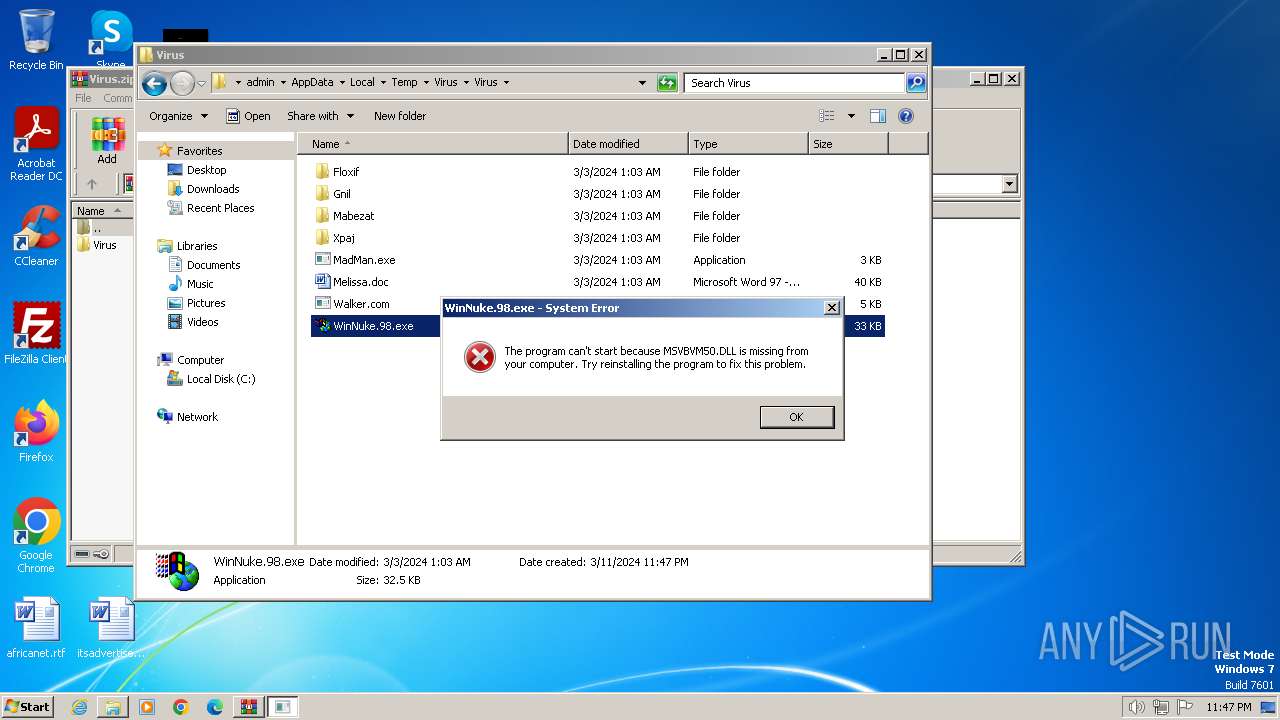Click the Search Virus input field
The width and height of the screenshot is (1280, 720).
pos(795,83)
